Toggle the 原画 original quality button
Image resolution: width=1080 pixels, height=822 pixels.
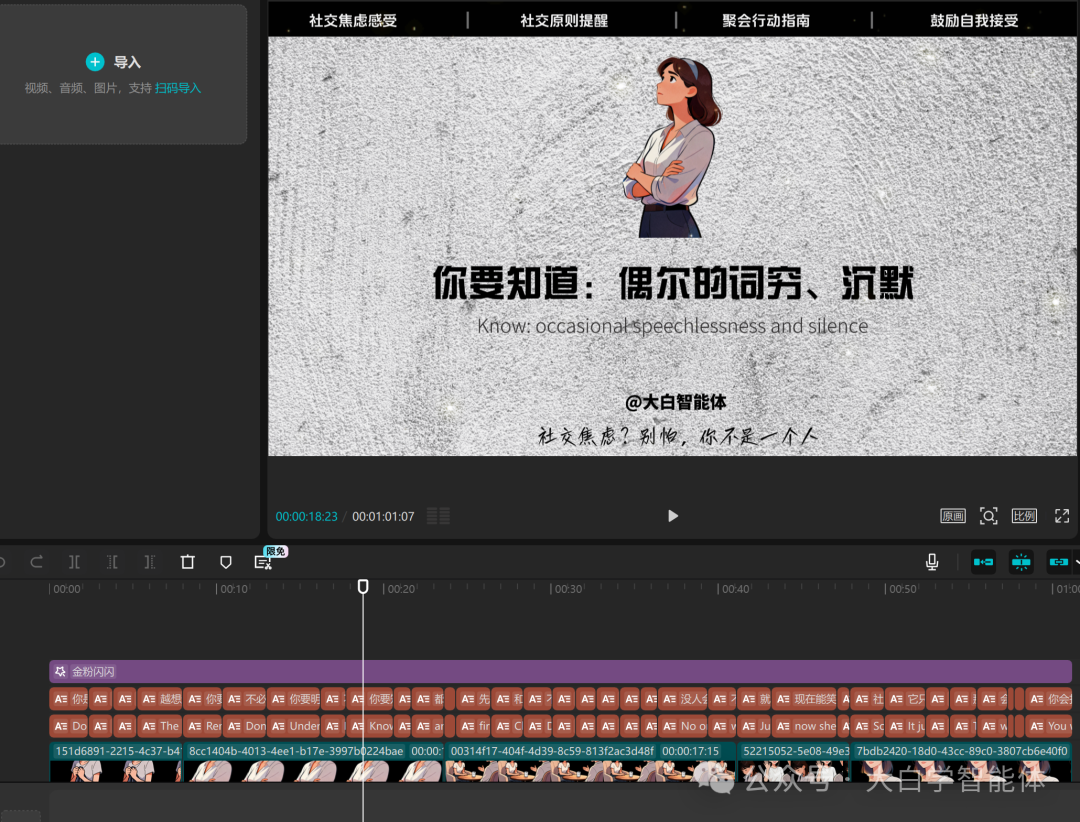coord(953,516)
